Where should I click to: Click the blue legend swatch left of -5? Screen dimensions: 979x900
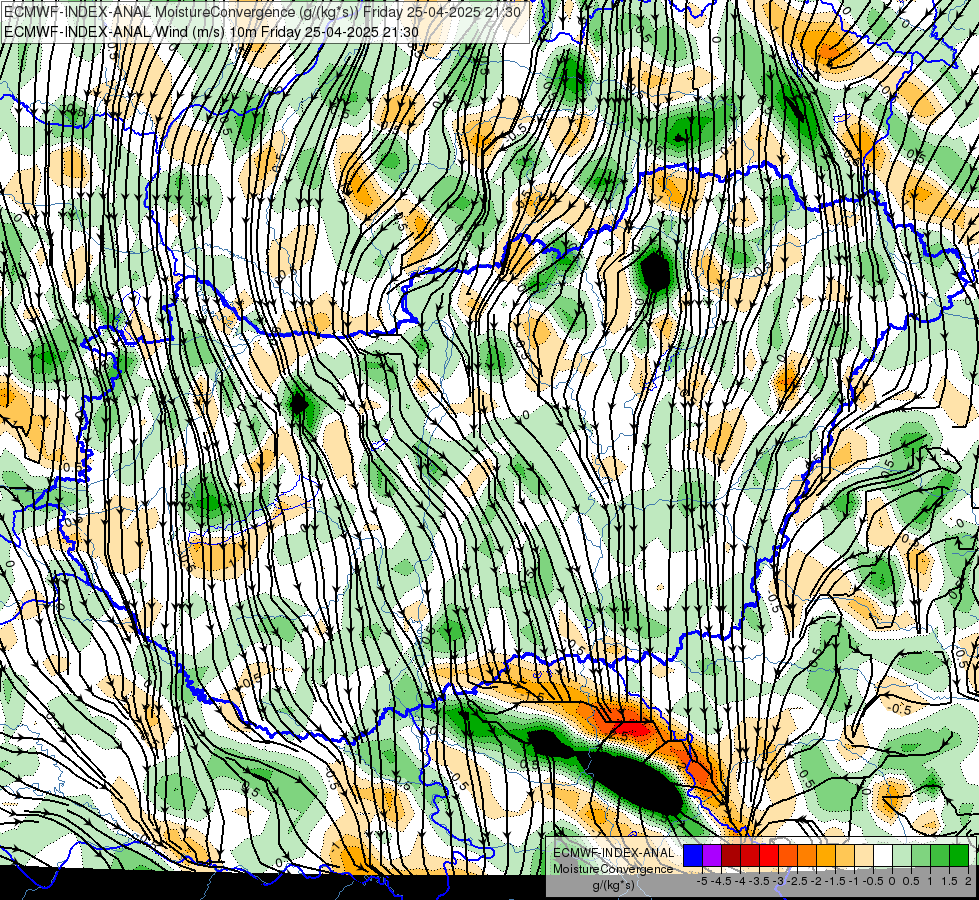(693, 856)
